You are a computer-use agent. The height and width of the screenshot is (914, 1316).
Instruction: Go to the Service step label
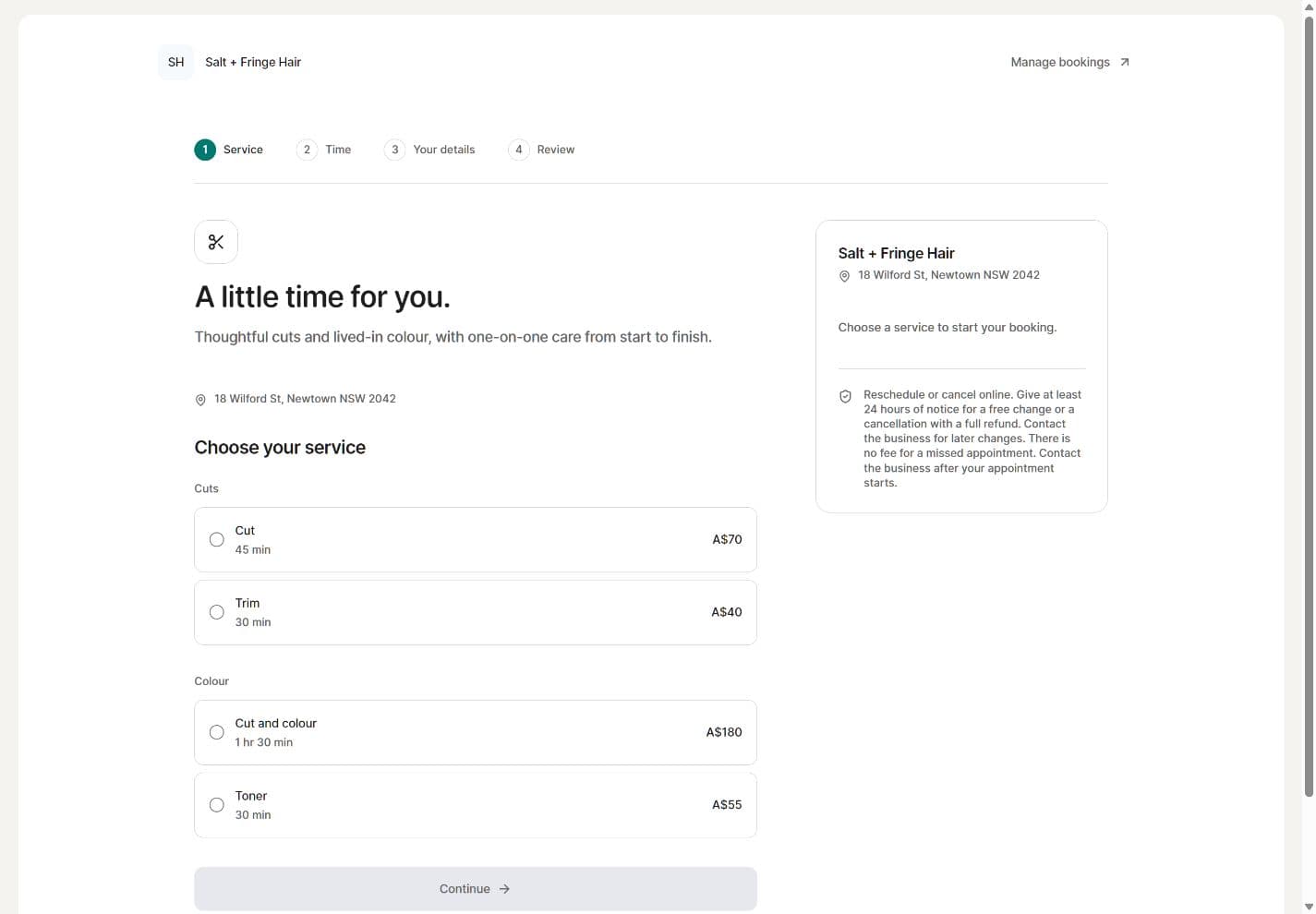(243, 150)
